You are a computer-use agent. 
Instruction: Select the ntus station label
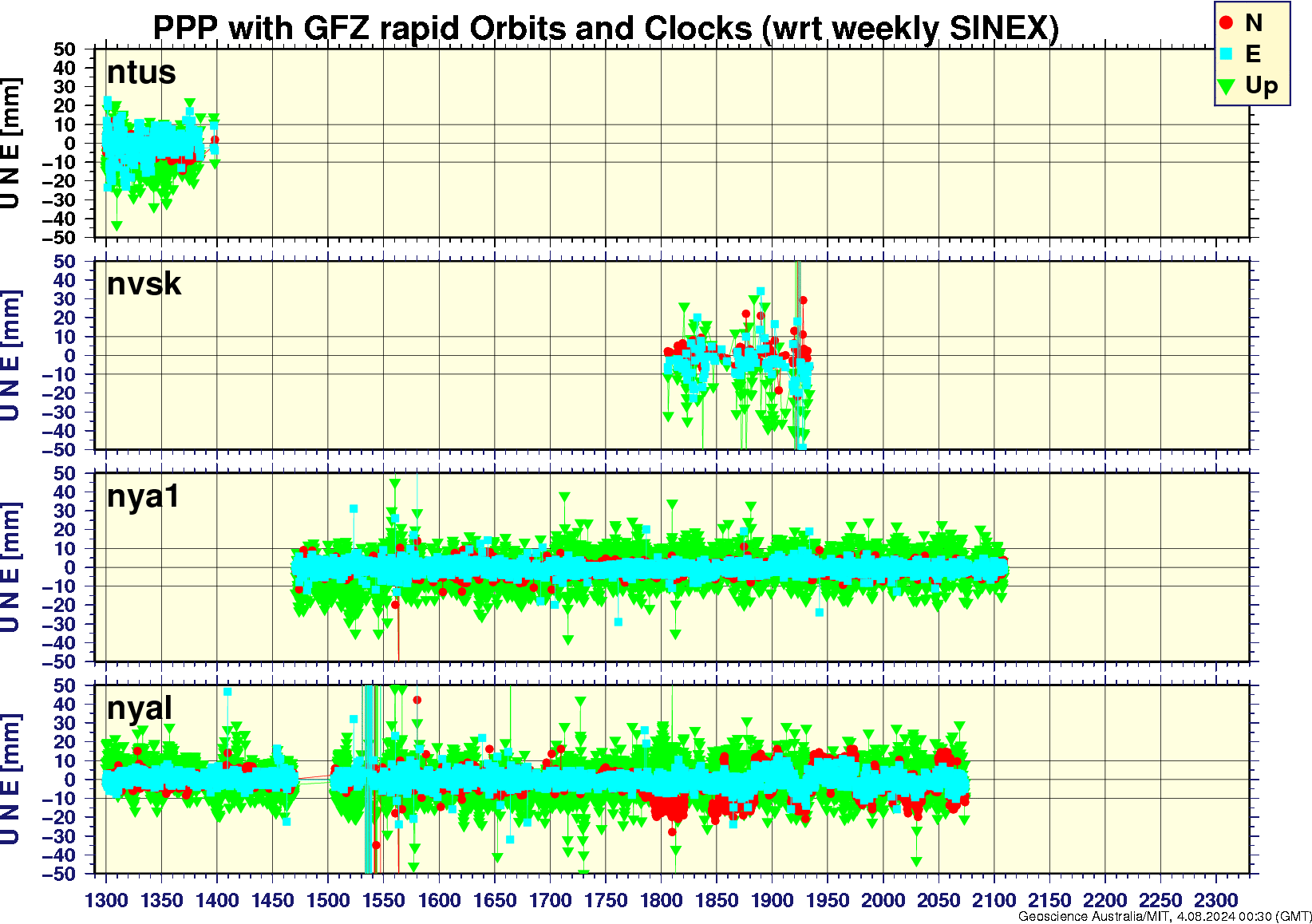click(141, 73)
